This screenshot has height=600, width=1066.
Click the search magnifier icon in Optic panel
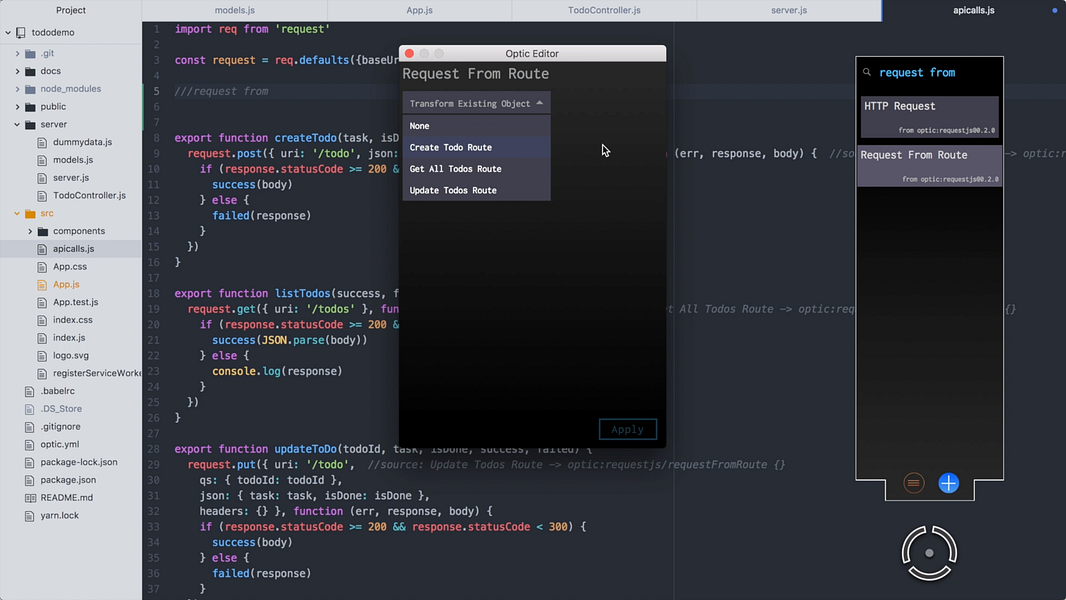point(867,72)
